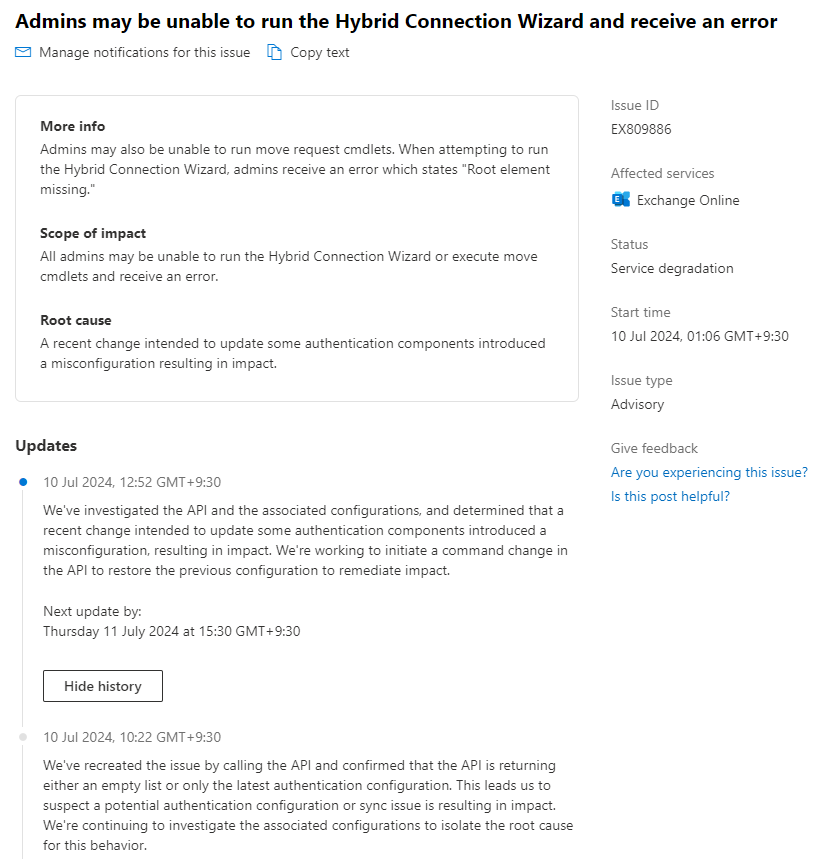Select the grey 10:22 update timeline dot
This screenshot has height=859, width=829.
23,737
